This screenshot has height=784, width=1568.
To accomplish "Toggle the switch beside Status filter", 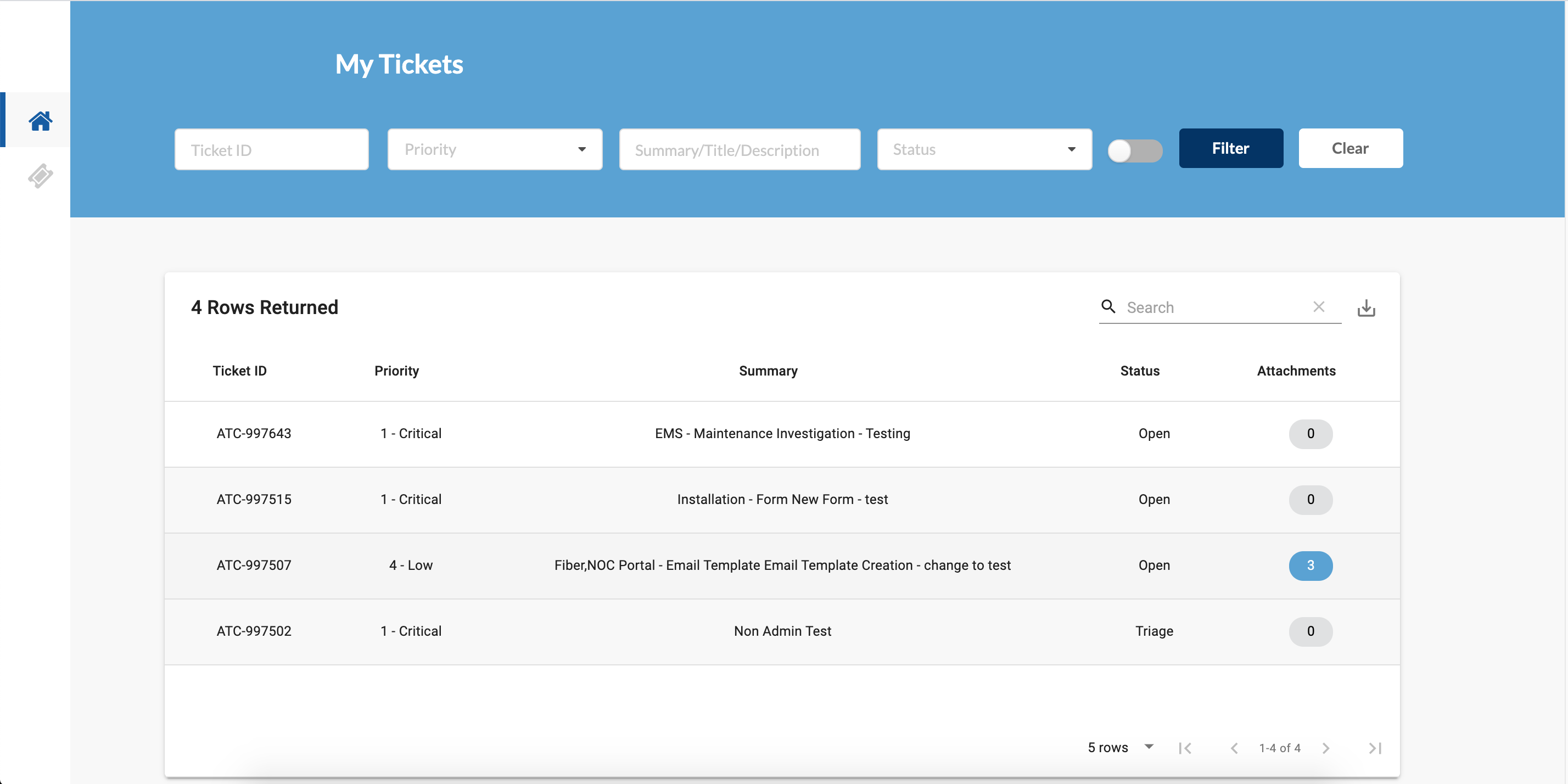I will tap(1135, 150).
